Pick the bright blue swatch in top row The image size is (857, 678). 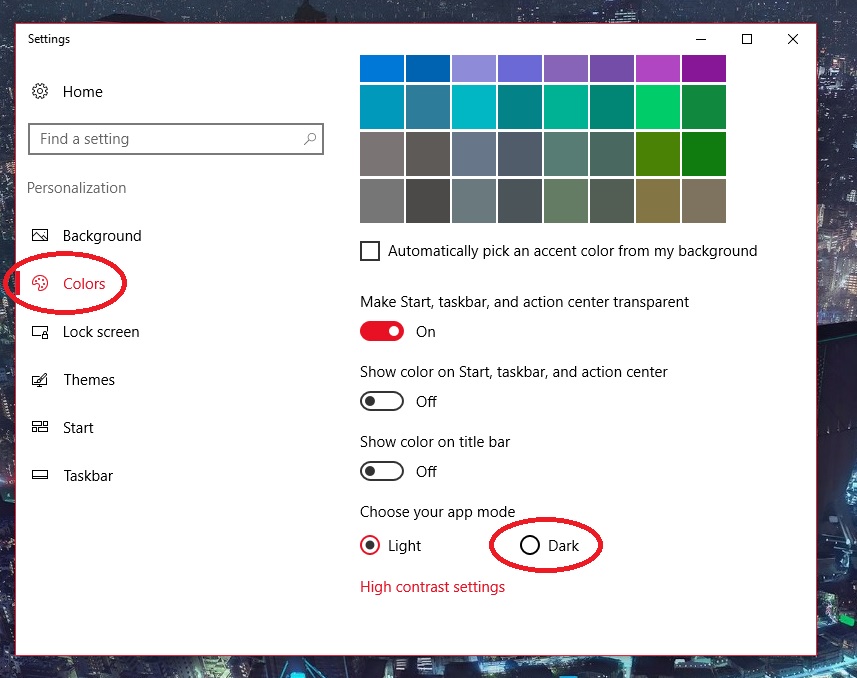click(x=382, y=68)
